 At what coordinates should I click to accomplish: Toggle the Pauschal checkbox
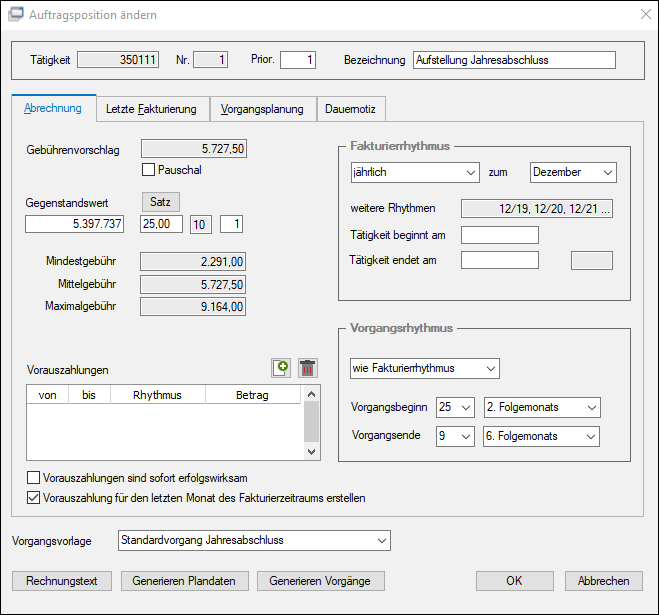148,170
